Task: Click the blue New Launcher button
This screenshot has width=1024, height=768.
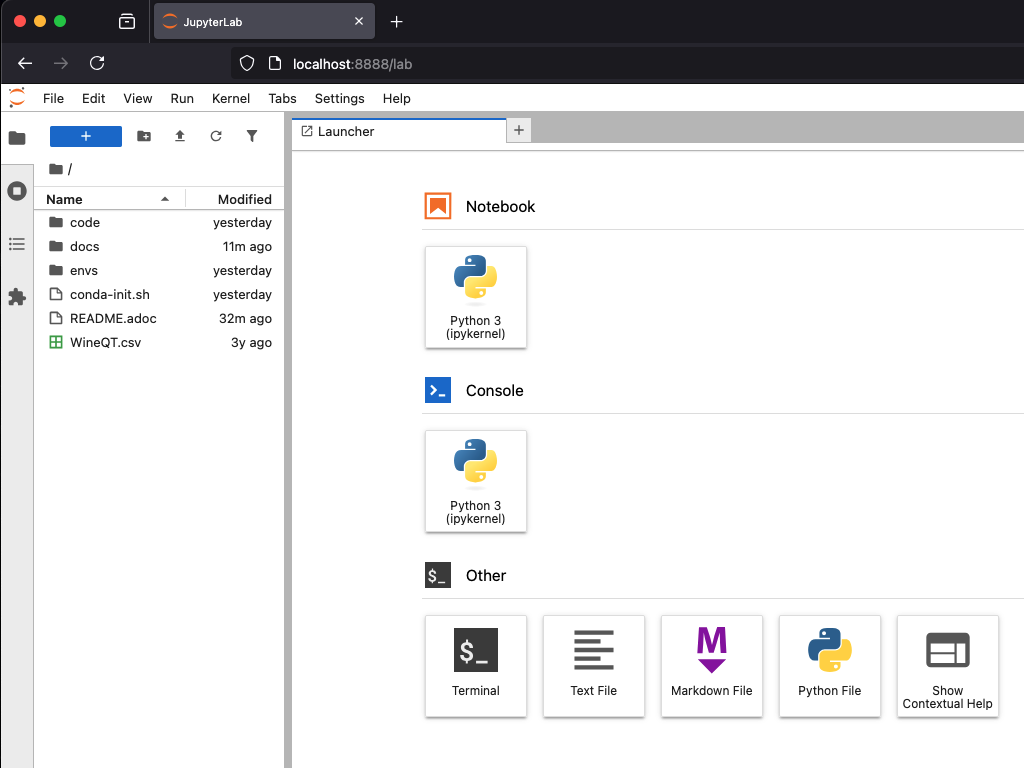Action: pos(86,136)
